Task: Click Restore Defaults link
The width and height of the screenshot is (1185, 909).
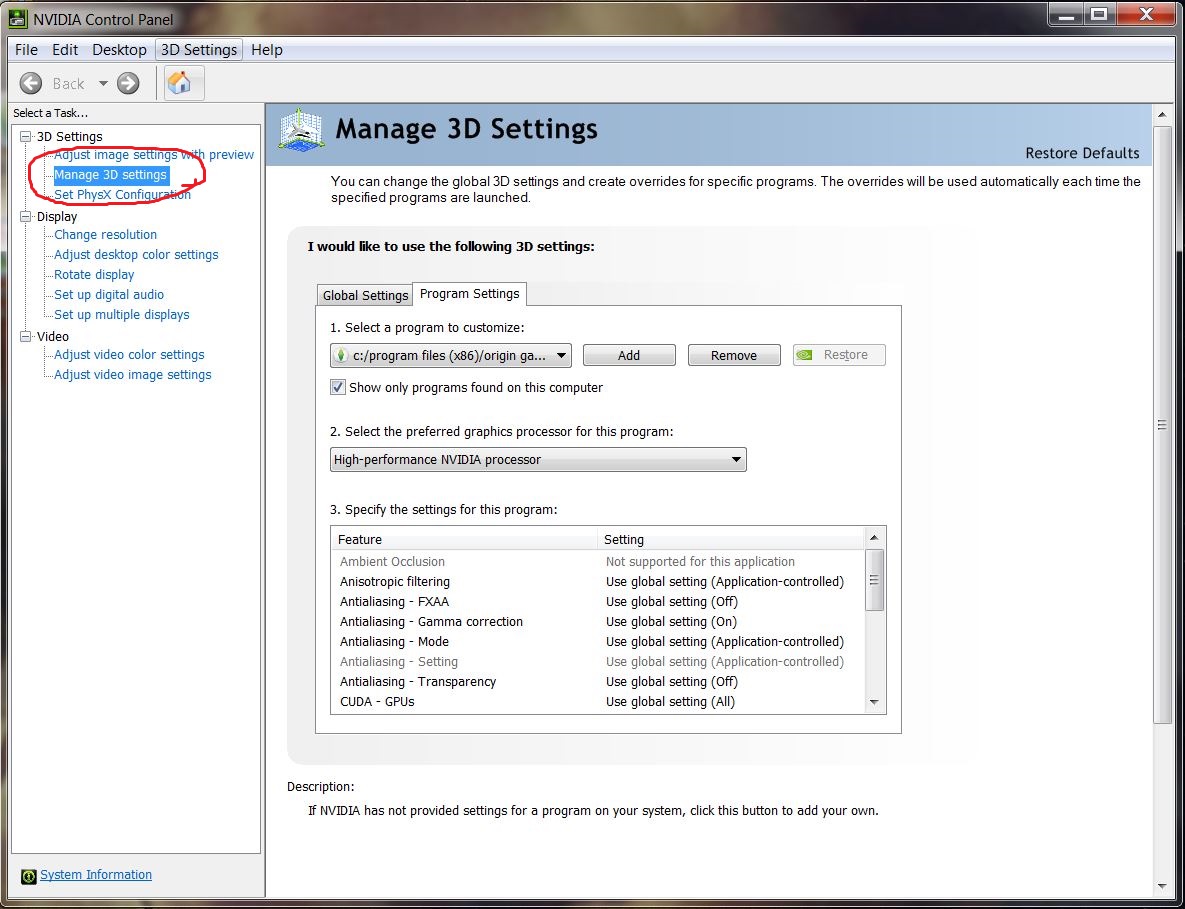Action: [x=1082, y=153]
